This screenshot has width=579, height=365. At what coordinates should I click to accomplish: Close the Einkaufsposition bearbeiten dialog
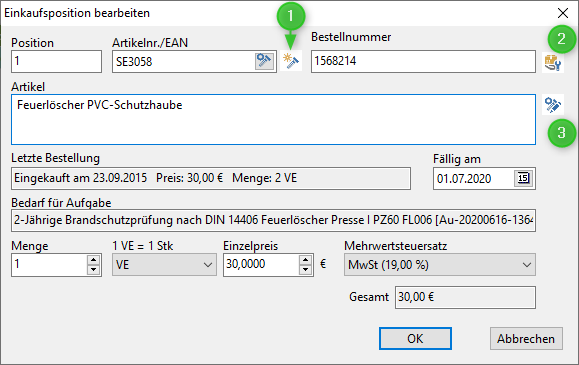563,13
